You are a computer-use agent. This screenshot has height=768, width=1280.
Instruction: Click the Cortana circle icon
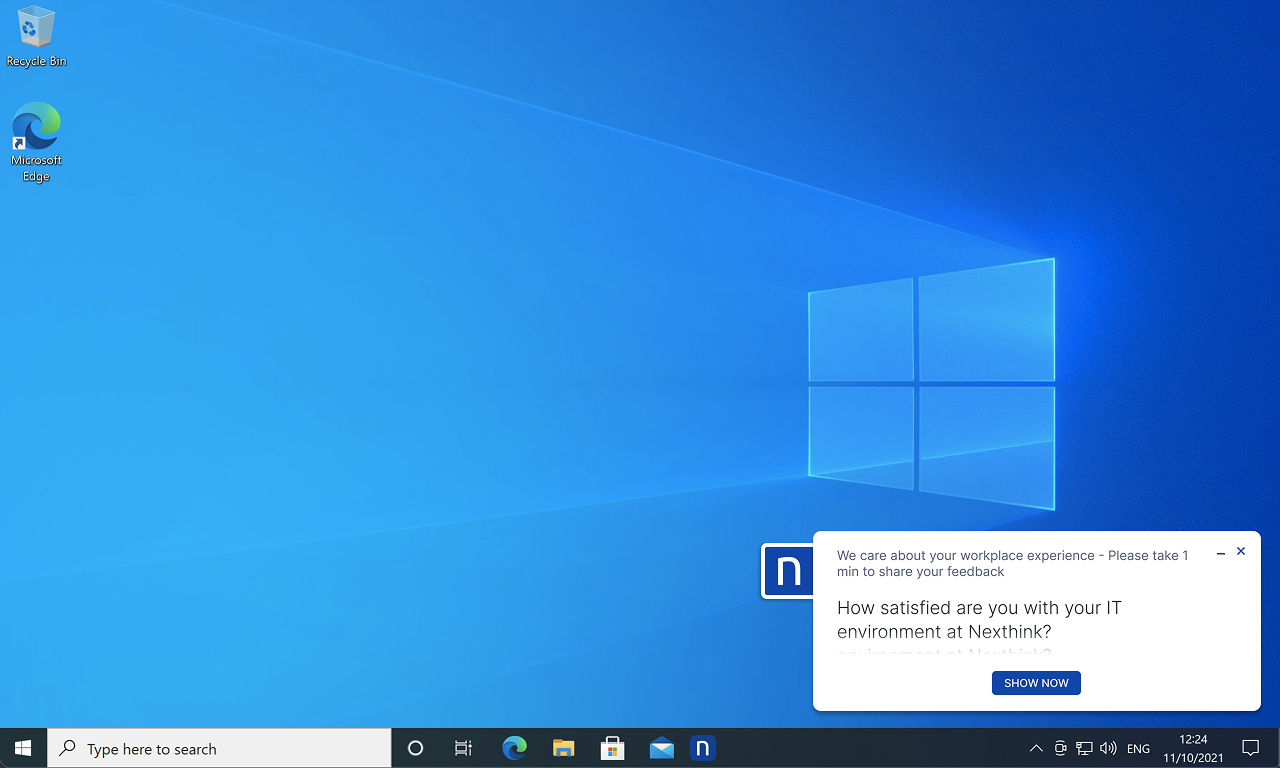click(416, 748)
